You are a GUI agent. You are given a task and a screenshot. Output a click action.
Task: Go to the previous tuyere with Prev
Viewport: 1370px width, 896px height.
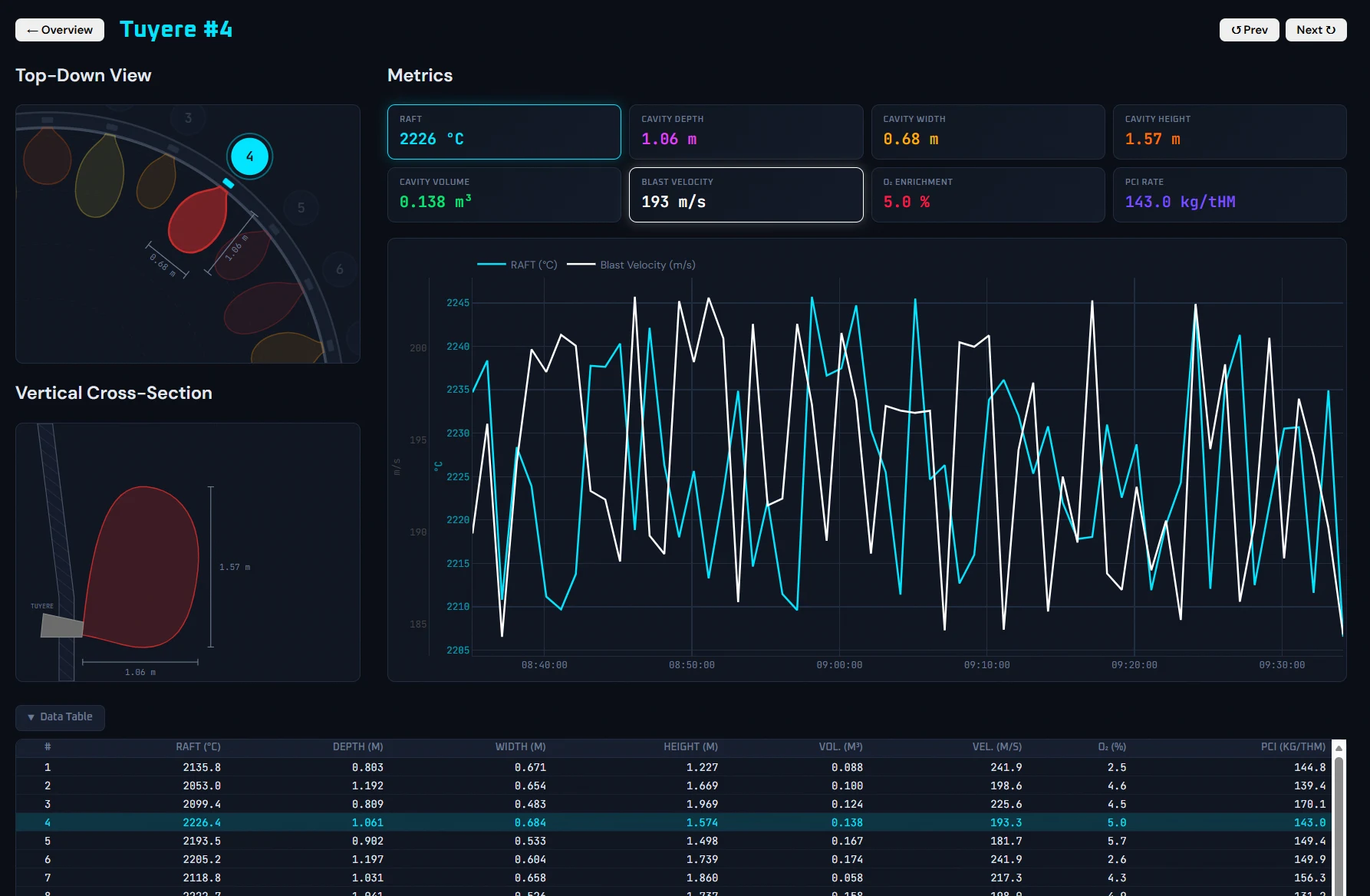[1249, 30]
